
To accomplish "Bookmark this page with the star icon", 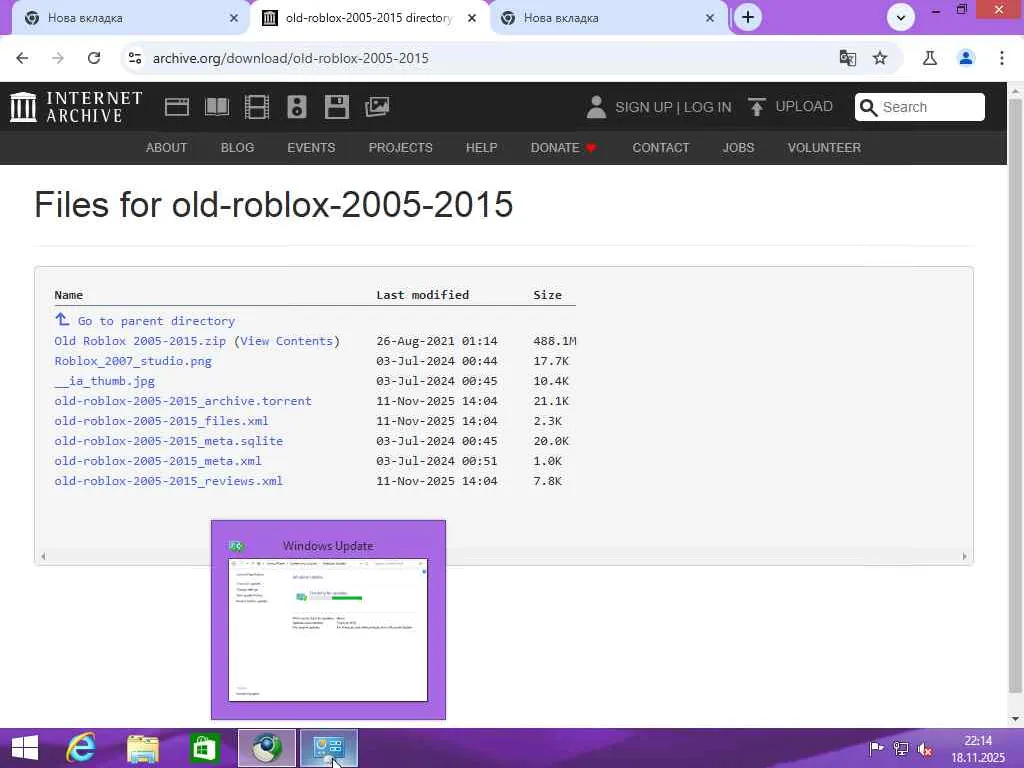I will (880, 58).
